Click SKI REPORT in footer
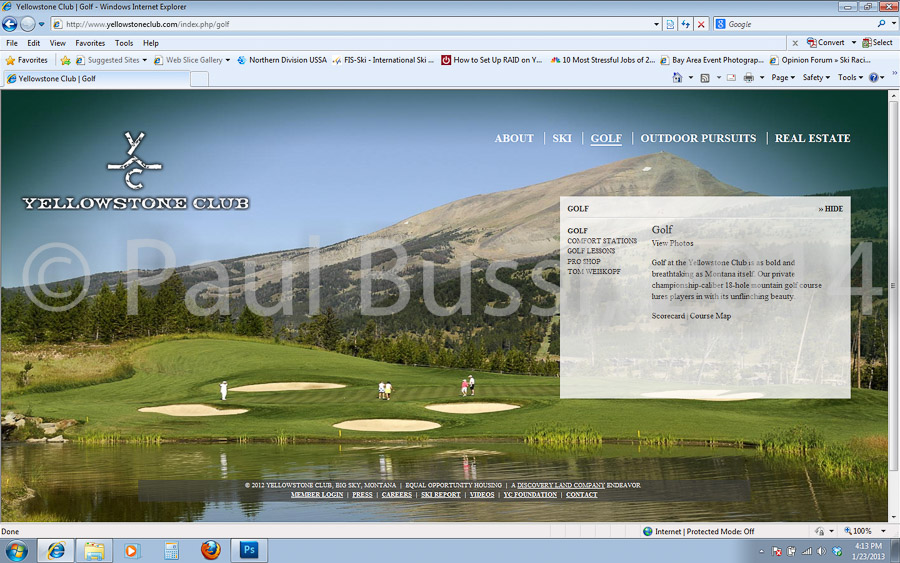Image resolution: width=900 pixels, height=563 pixels. (x=440, y=495)
